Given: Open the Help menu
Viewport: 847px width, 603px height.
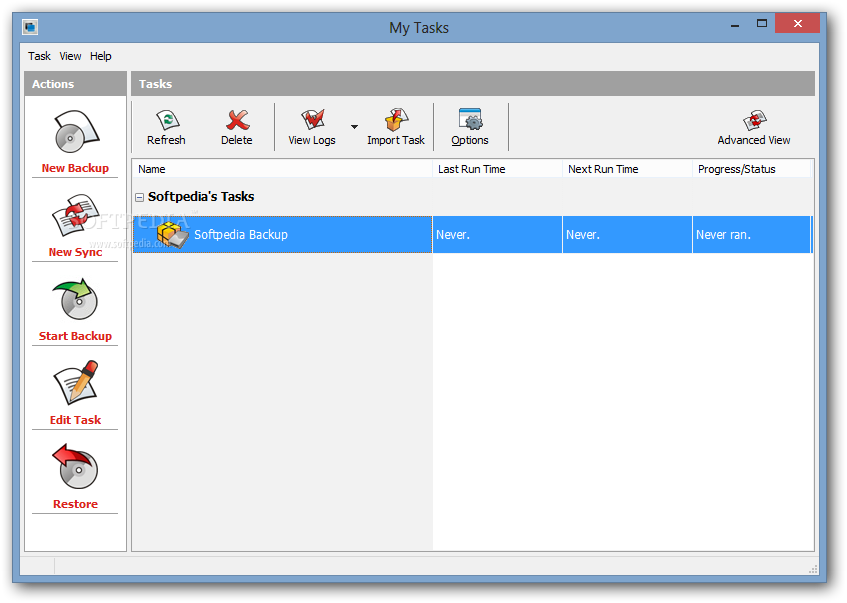Looking at the screenshot, I should (x=100, y=56).
